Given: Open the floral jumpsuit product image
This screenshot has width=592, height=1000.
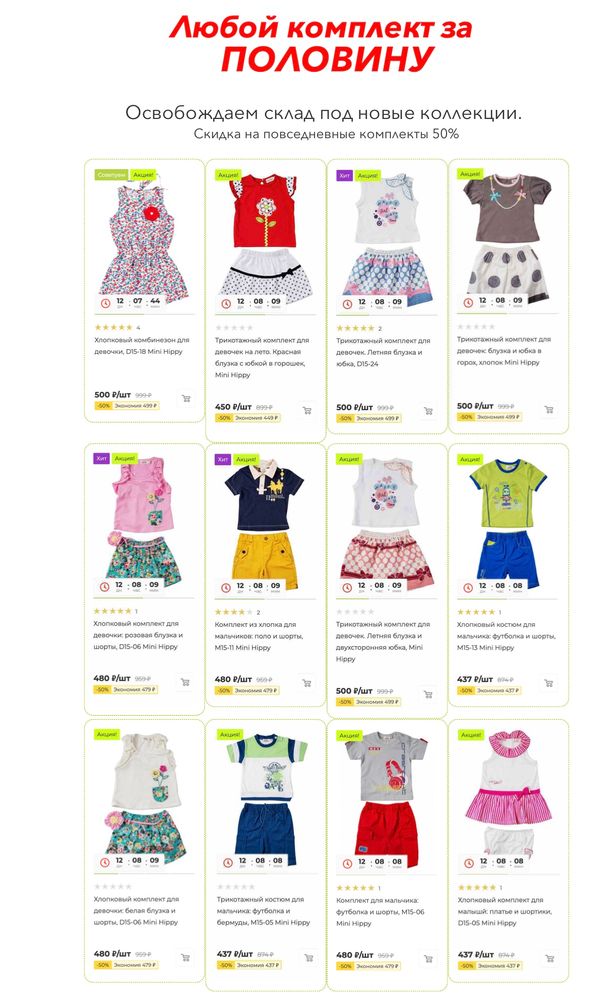Looking at the screenshot, I should 144,239.
